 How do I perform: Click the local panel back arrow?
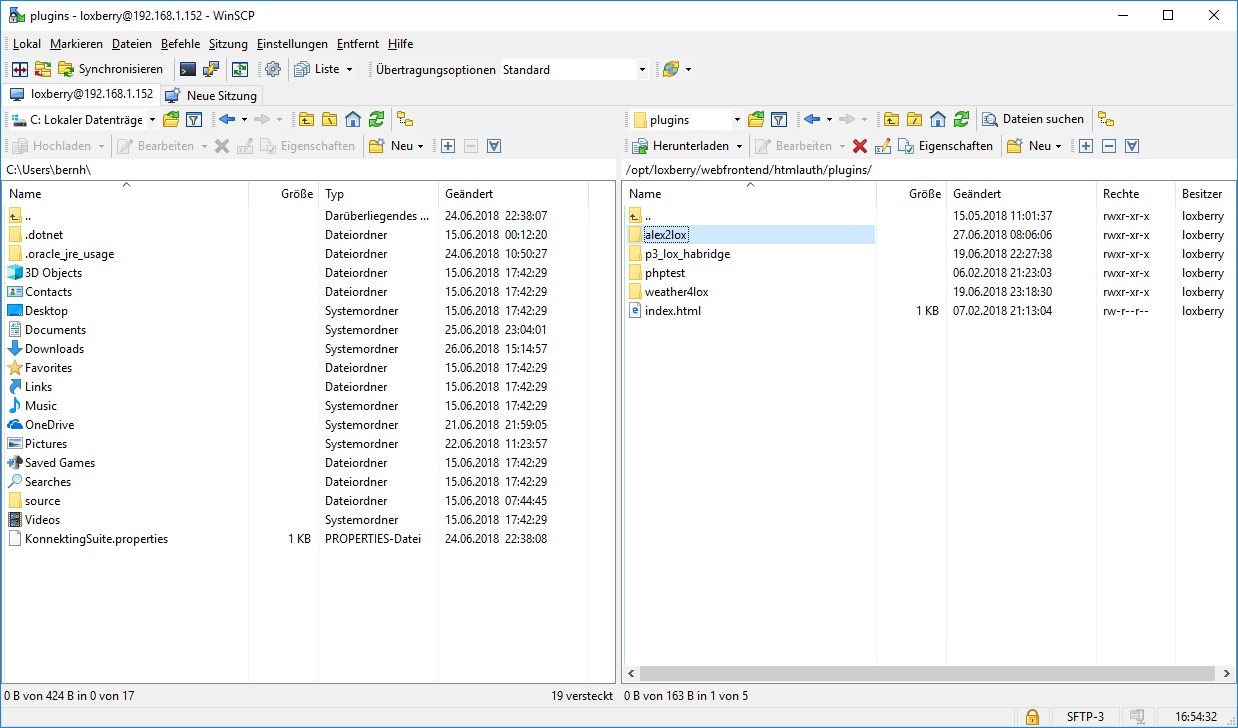tap(227, 119)
